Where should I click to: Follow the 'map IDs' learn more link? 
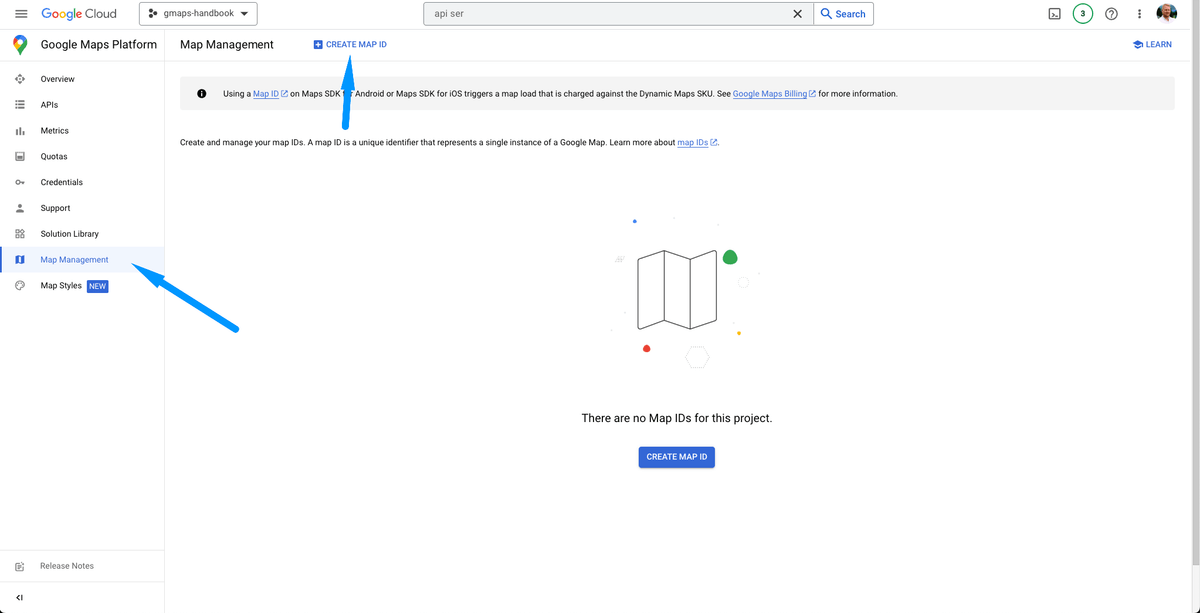[x=693, y=143]
